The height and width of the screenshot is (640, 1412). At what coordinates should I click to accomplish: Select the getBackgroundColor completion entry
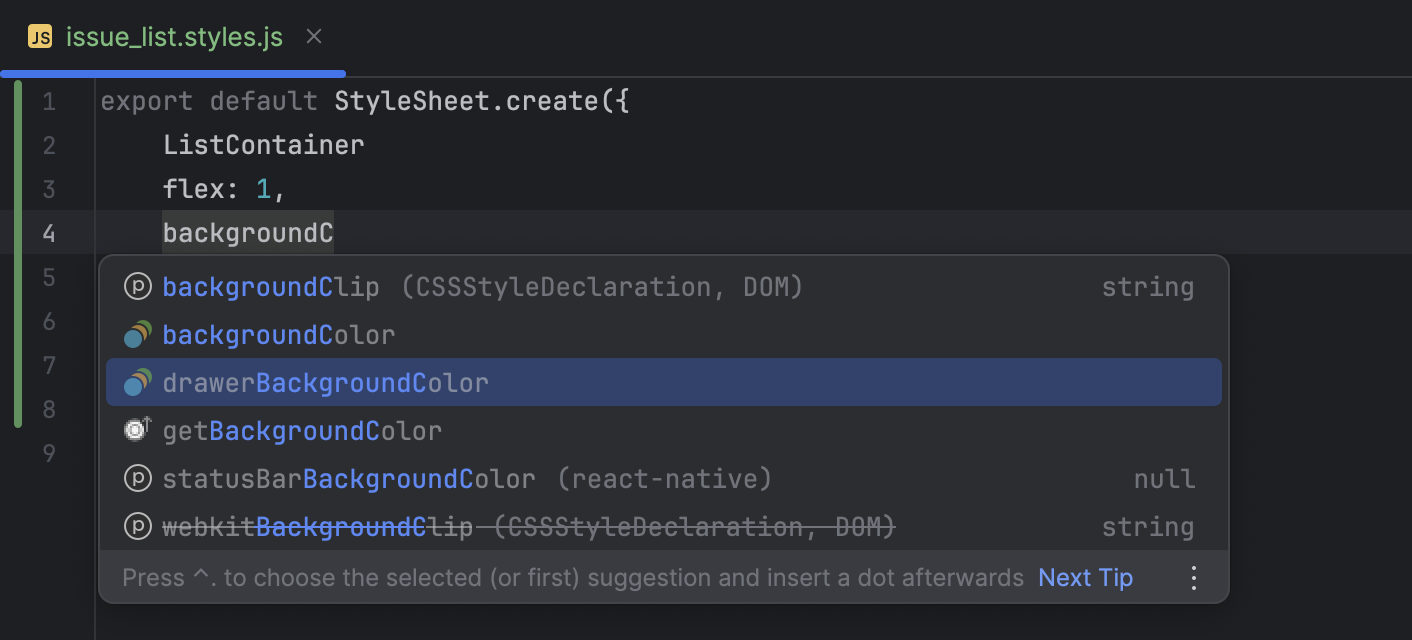tap(302, 430)
